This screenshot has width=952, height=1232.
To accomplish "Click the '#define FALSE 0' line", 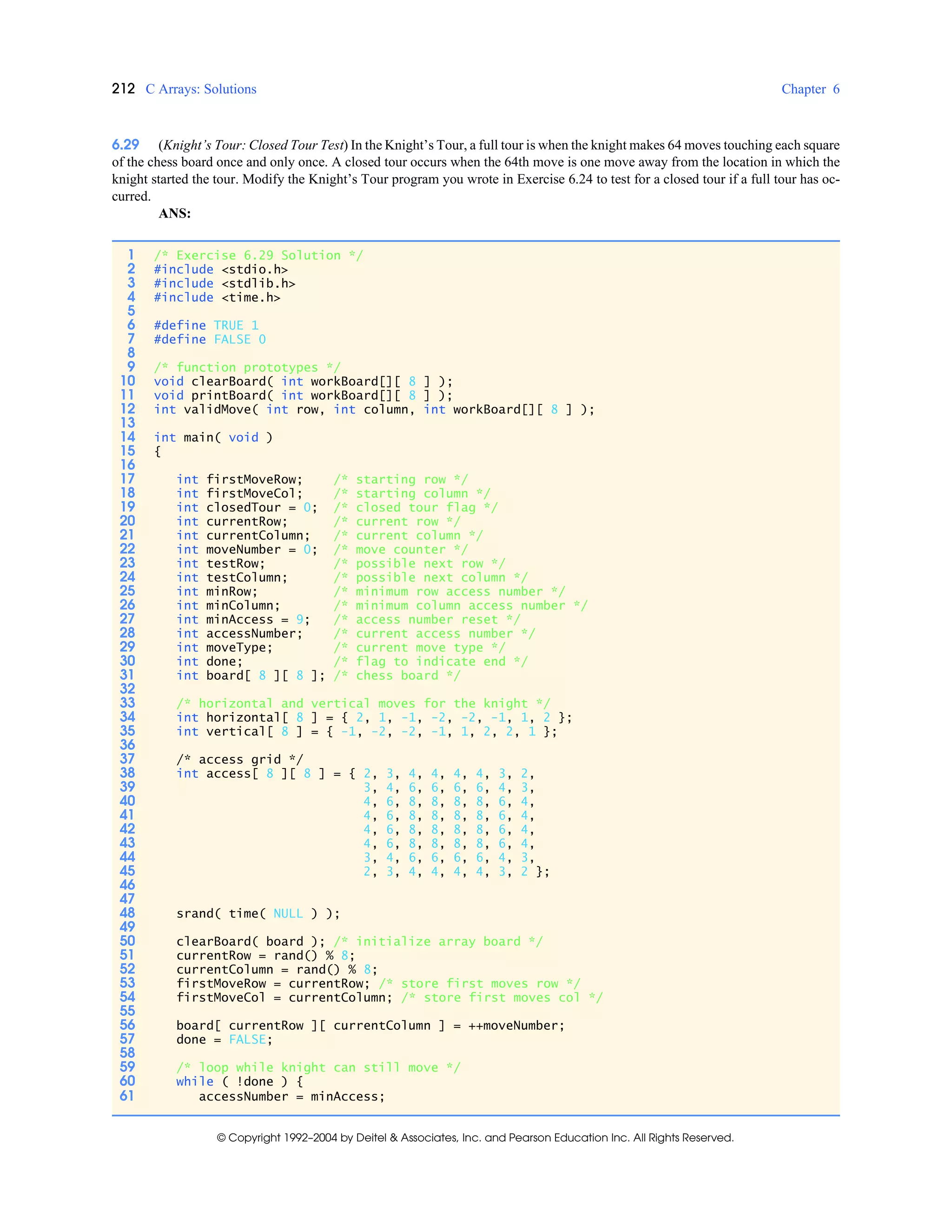I will pos(210,339).
